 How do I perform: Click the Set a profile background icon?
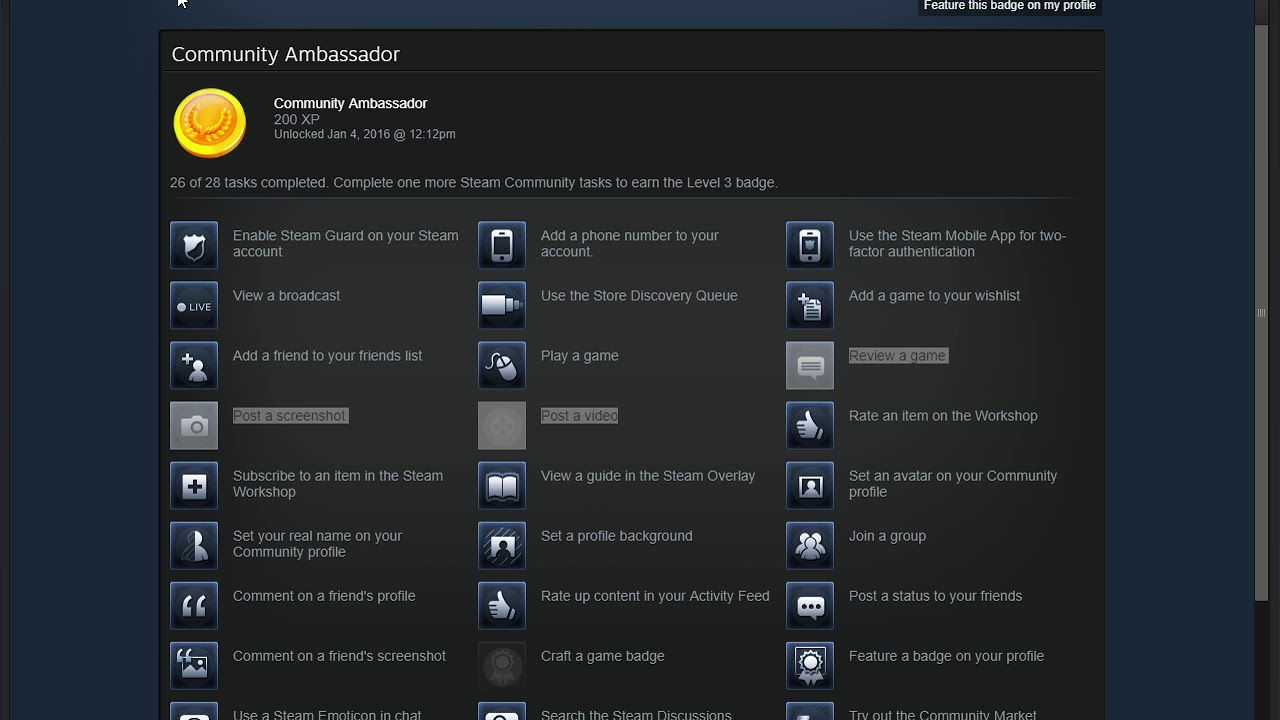pyautogui.click(x=502, y=546)
